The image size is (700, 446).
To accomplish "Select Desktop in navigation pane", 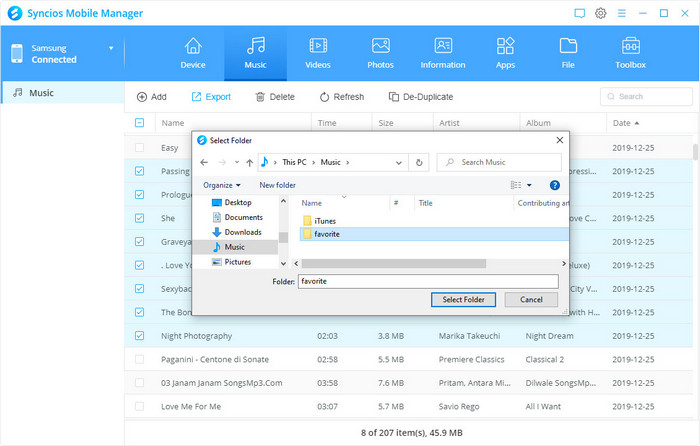I will tap(232, 202).
